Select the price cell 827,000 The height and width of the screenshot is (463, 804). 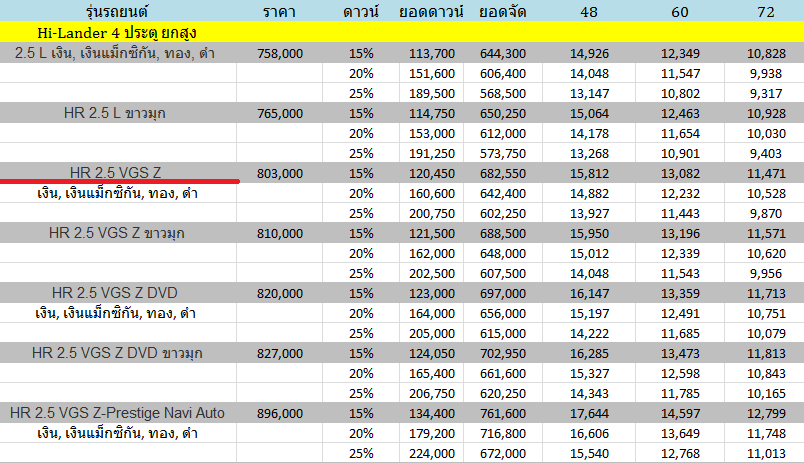coord(280,354)
